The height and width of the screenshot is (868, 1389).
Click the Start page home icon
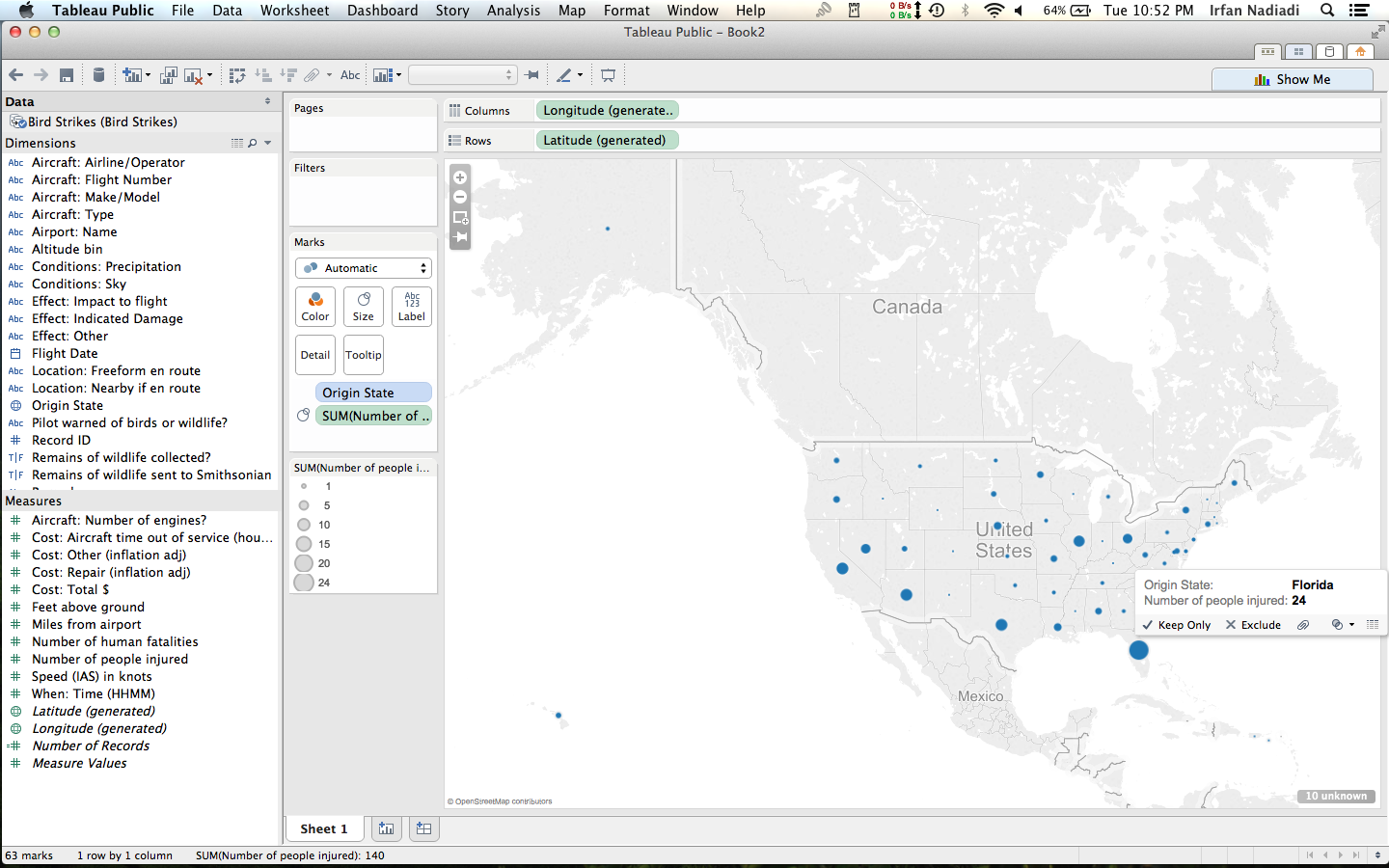(1361, 52)
